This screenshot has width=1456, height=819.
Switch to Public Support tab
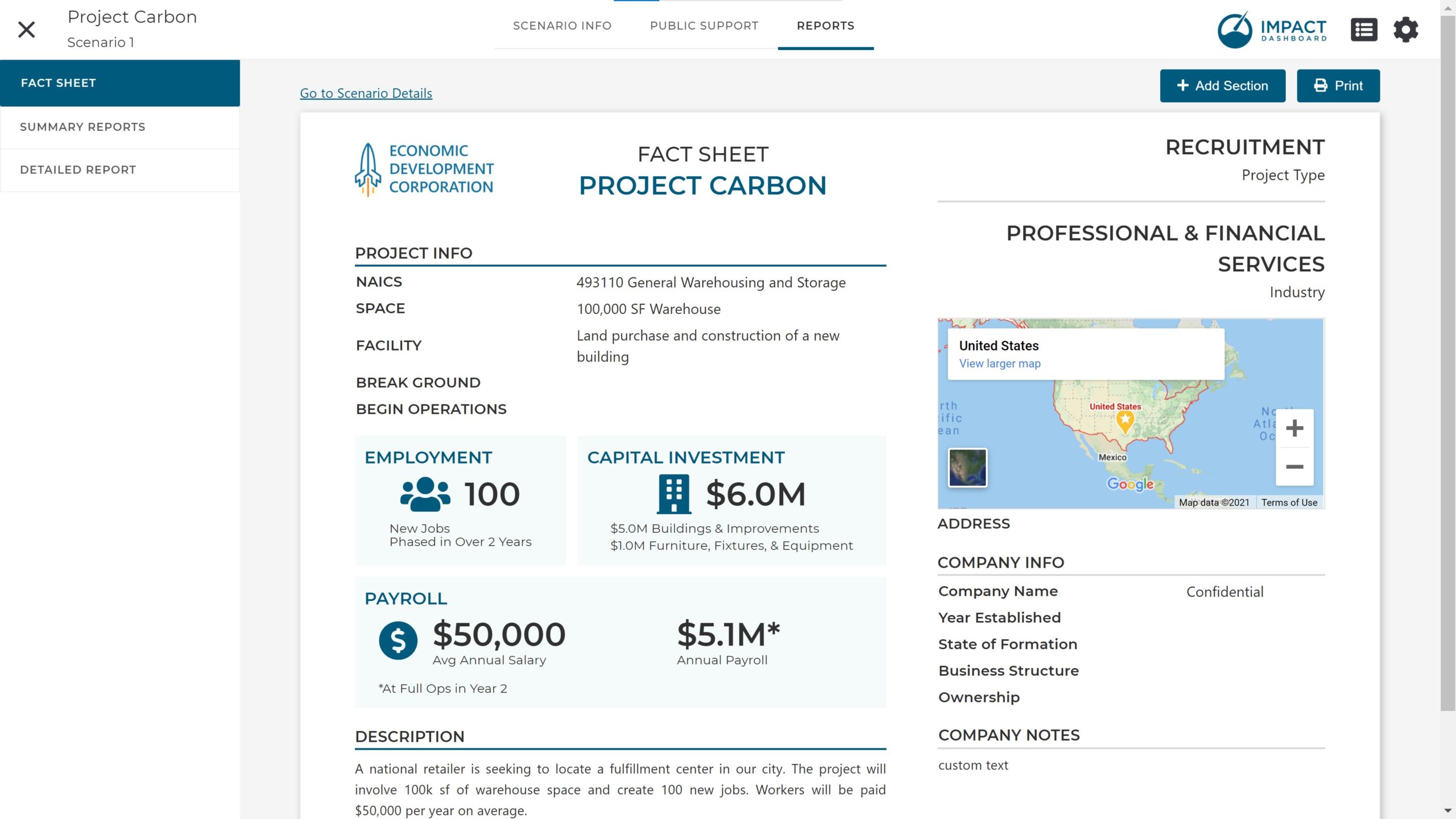click(704, 26)
